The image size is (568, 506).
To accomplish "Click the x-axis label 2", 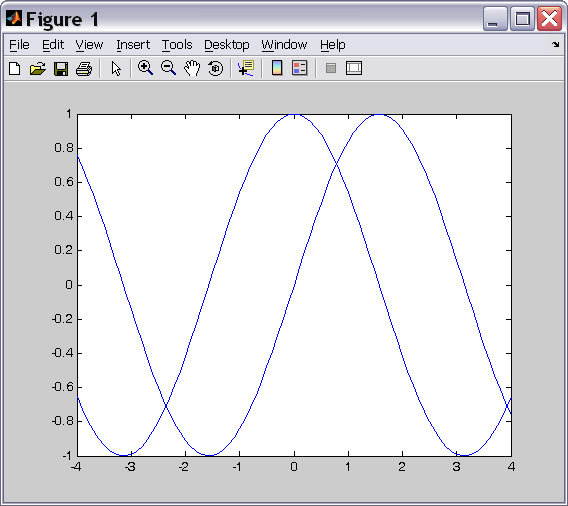I will coord(402,467).
